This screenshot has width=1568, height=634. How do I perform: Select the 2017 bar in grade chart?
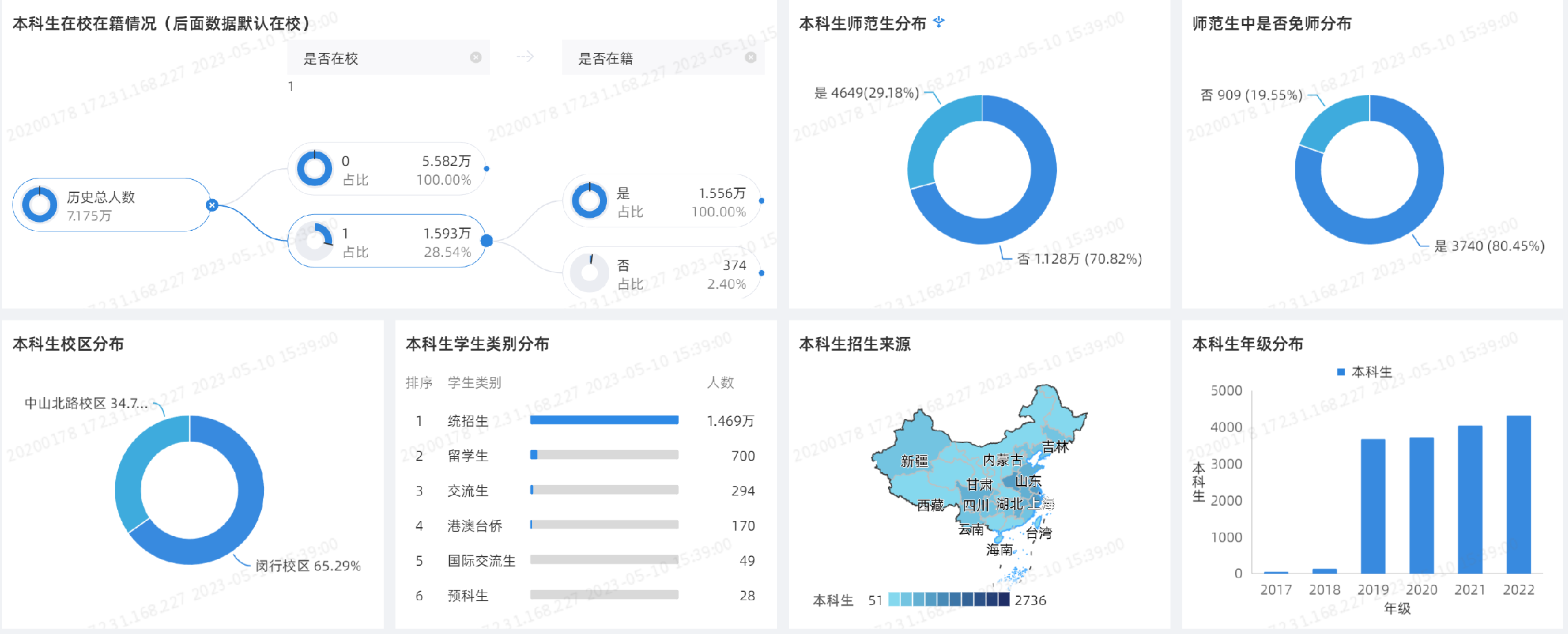pos(1276,572)
